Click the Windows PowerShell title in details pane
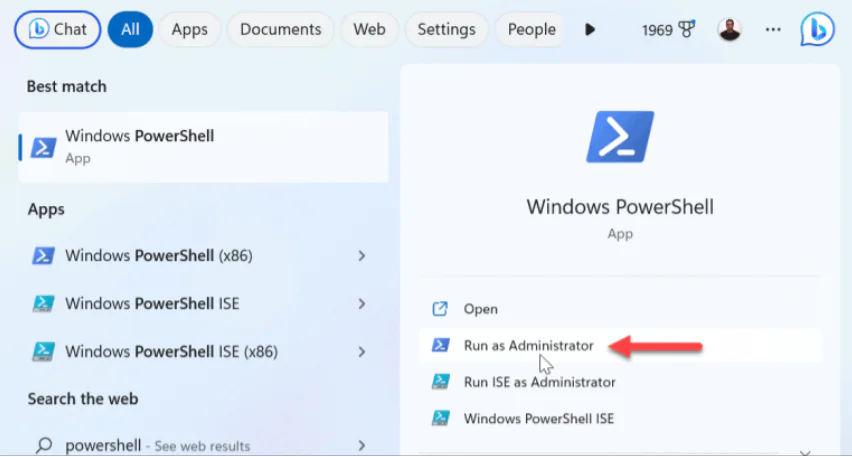 [x=620, y=206]
